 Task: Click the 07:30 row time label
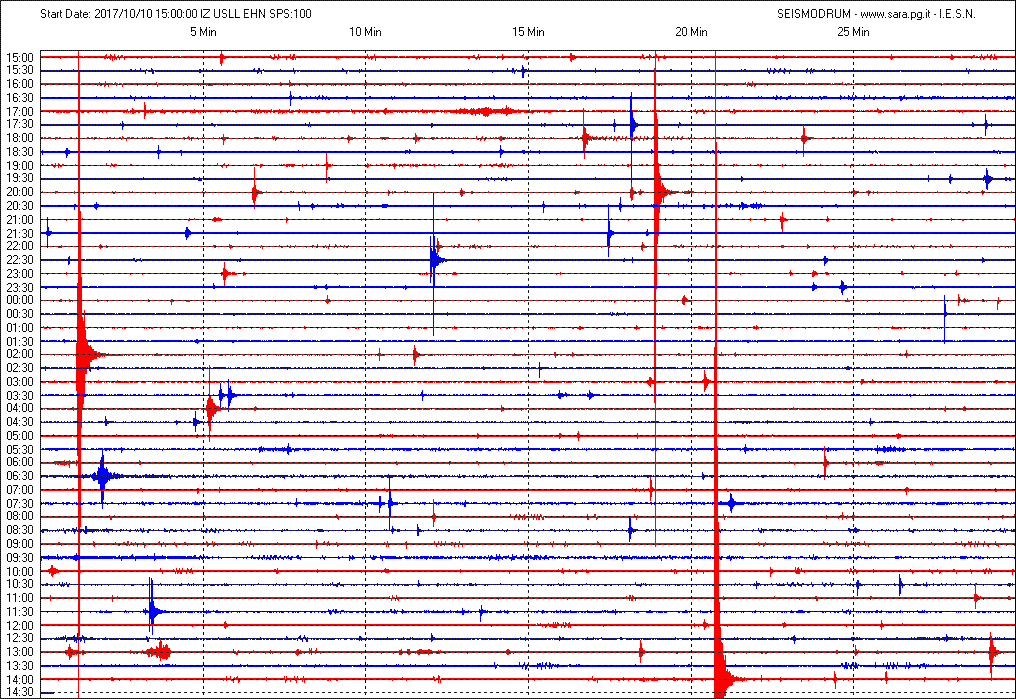click(x=20, y=503)
